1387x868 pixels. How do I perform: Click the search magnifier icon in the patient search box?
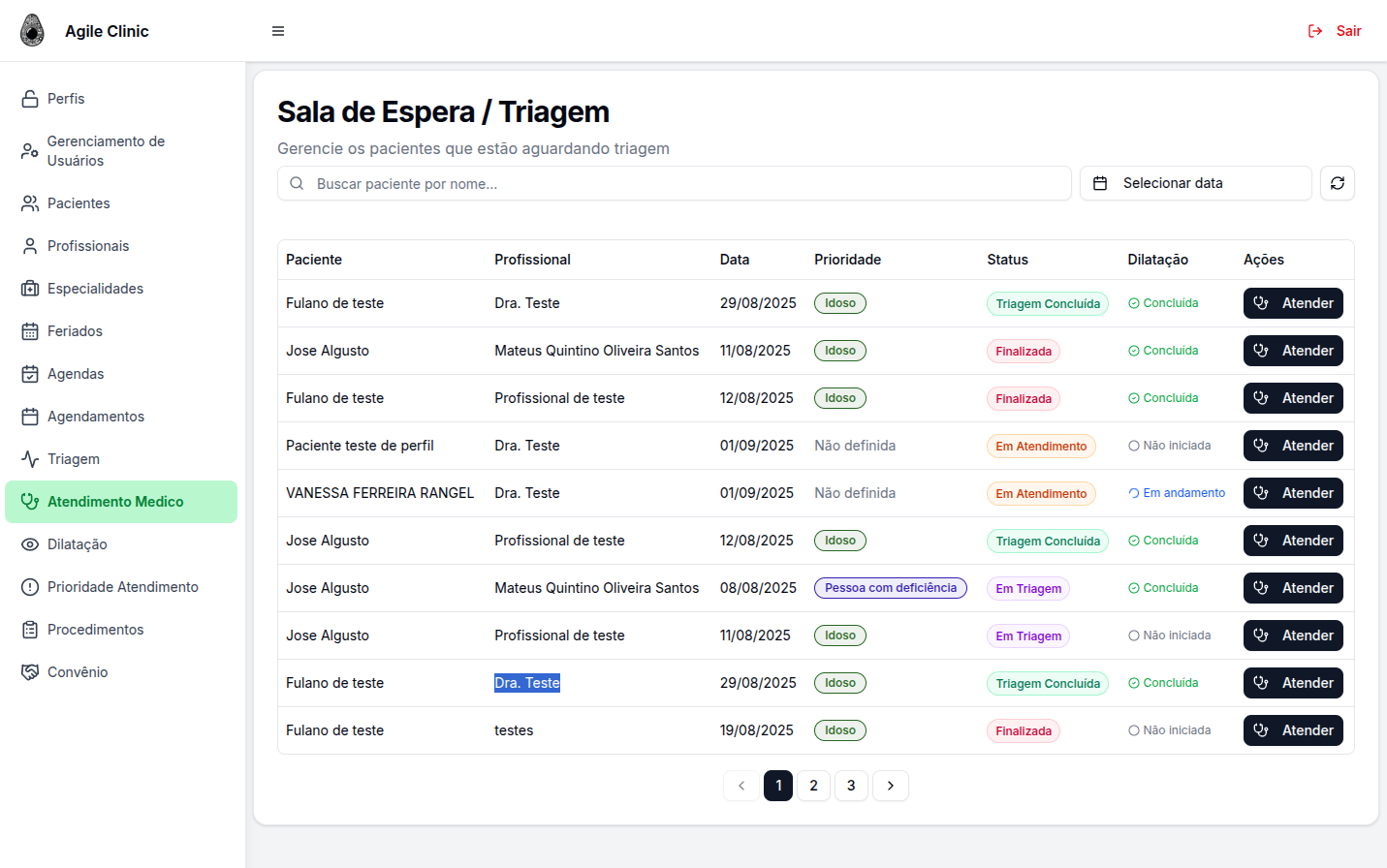[x=297, y=183]
